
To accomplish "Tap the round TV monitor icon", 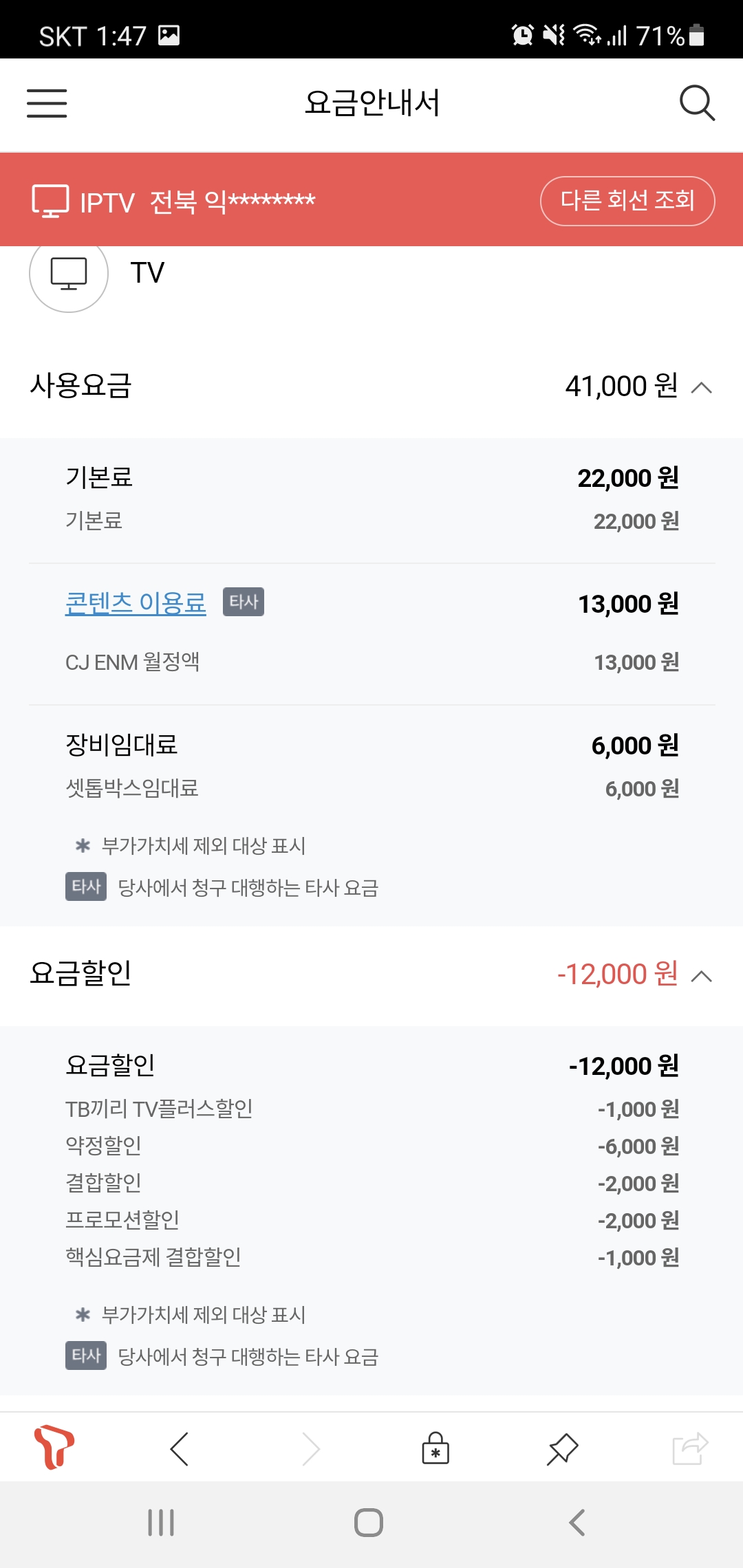I will click(x=69, y=274).
